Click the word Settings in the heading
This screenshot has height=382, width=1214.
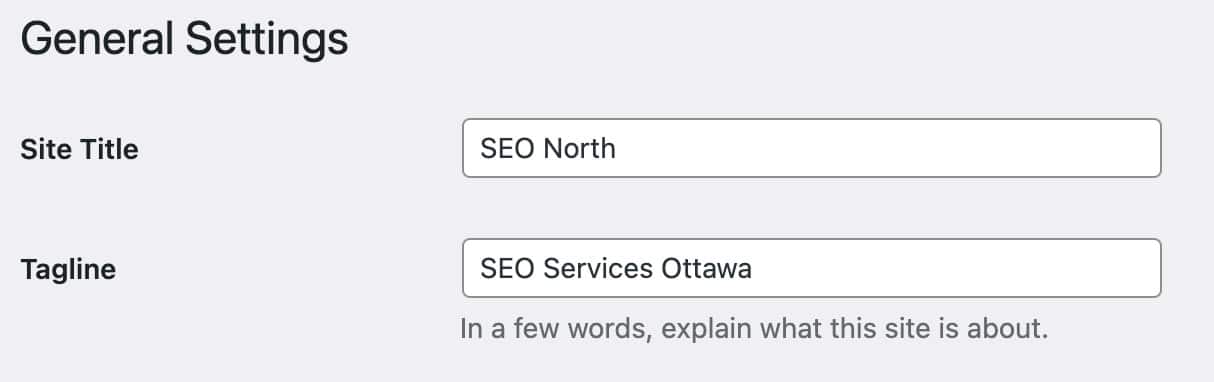(x=262, y=42)
